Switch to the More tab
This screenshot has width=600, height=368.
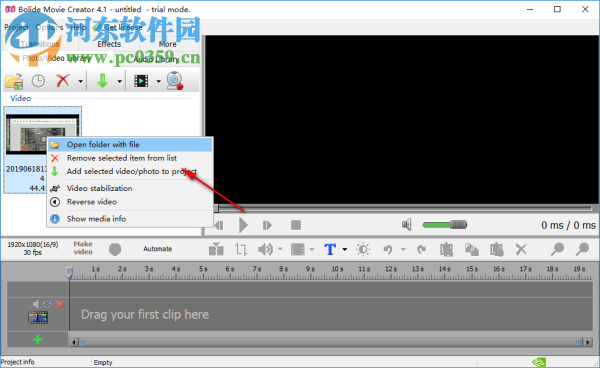click(168, 44)
